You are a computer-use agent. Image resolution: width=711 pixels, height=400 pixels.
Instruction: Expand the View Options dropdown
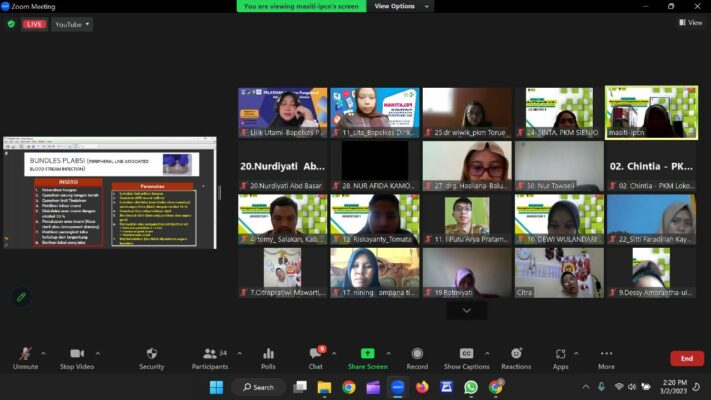click(395, 6)
